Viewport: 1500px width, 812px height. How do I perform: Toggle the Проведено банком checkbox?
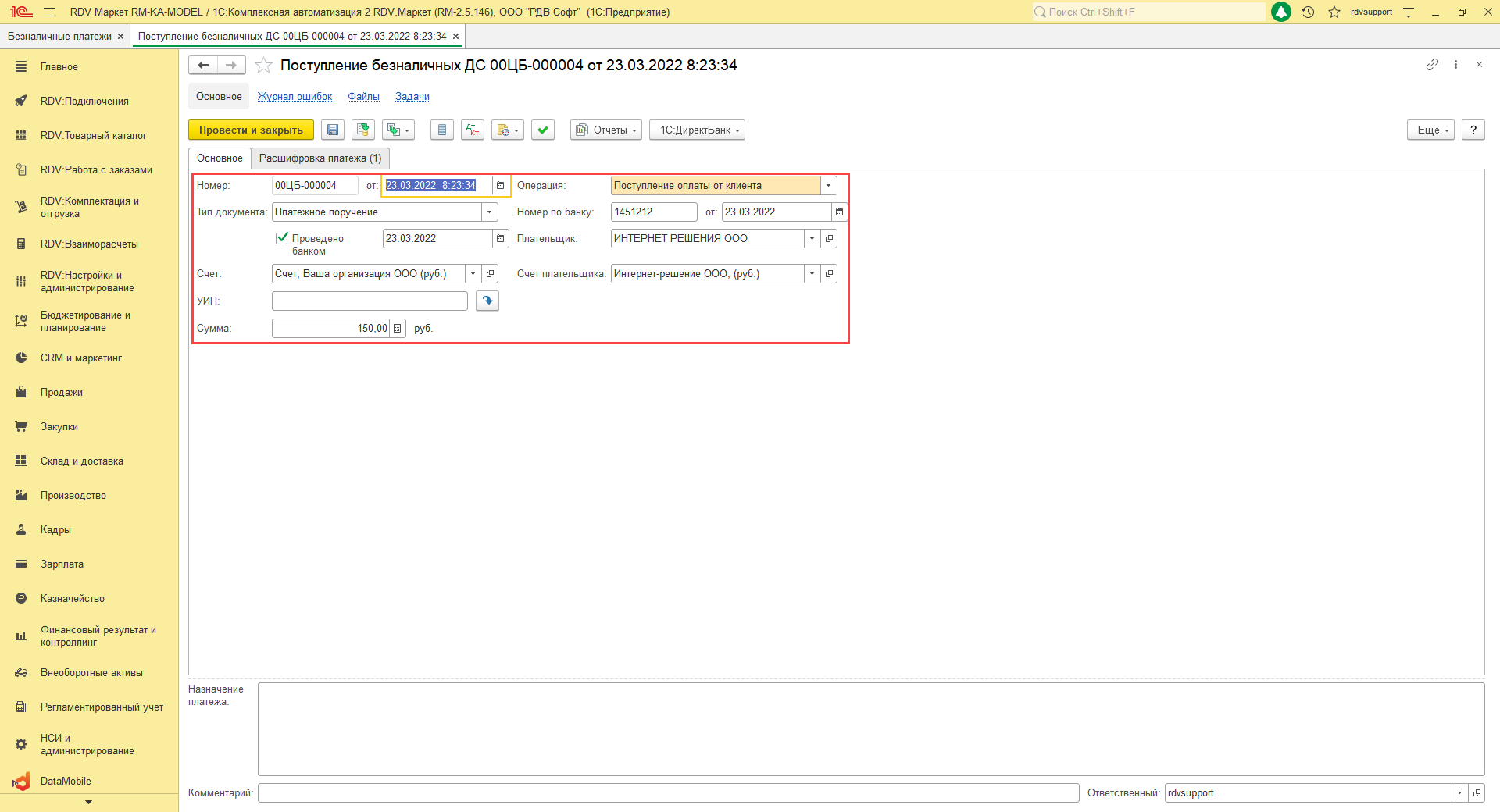tap(283, 238)
